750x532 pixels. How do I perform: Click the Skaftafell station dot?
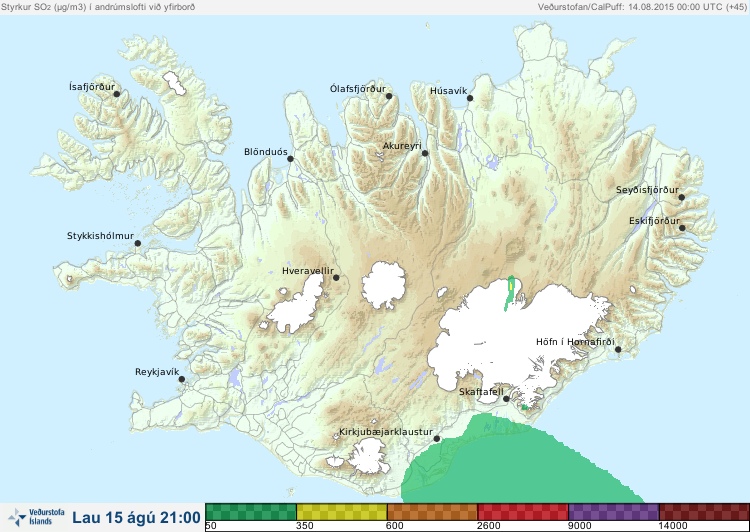coord(506,399)
